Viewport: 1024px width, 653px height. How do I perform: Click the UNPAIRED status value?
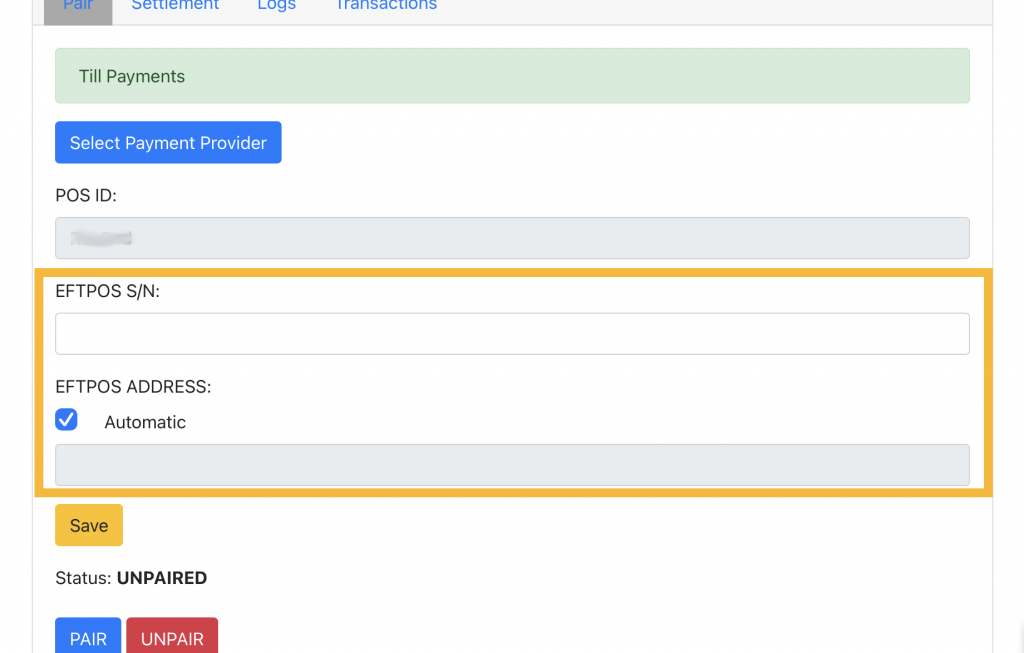(162, 578)
